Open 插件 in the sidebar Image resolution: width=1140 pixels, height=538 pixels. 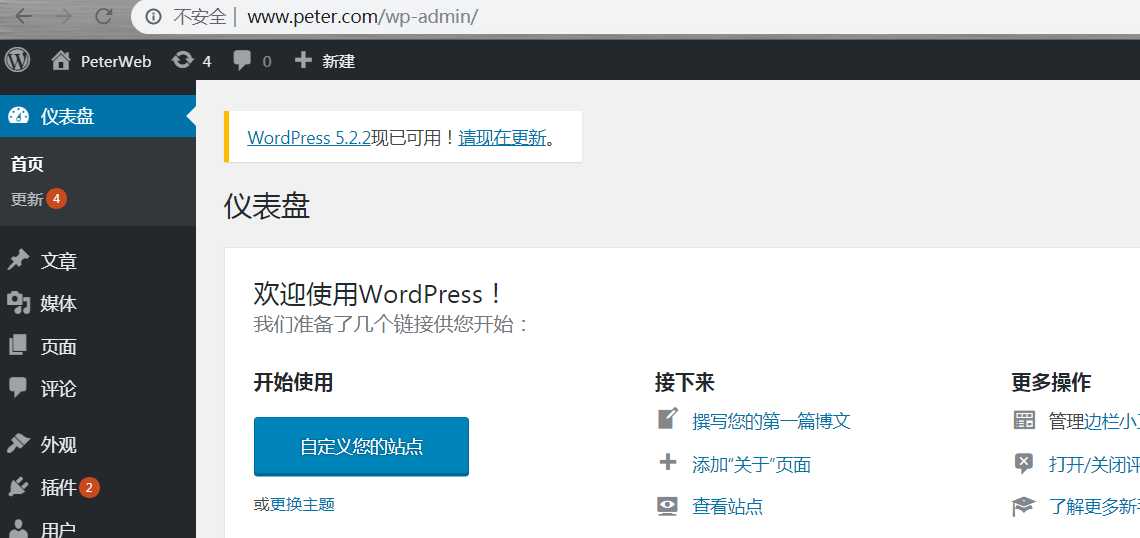point(59,488)
